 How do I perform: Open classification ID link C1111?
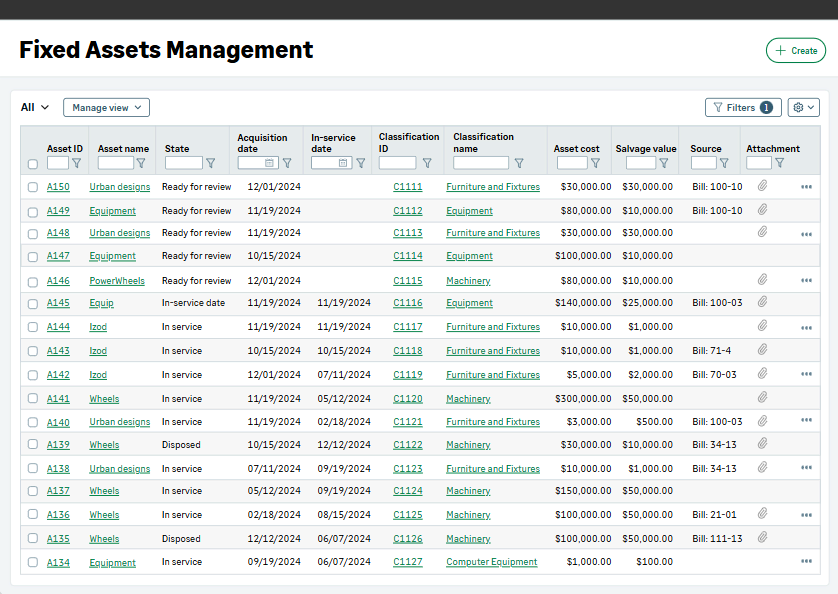(408, 187)
